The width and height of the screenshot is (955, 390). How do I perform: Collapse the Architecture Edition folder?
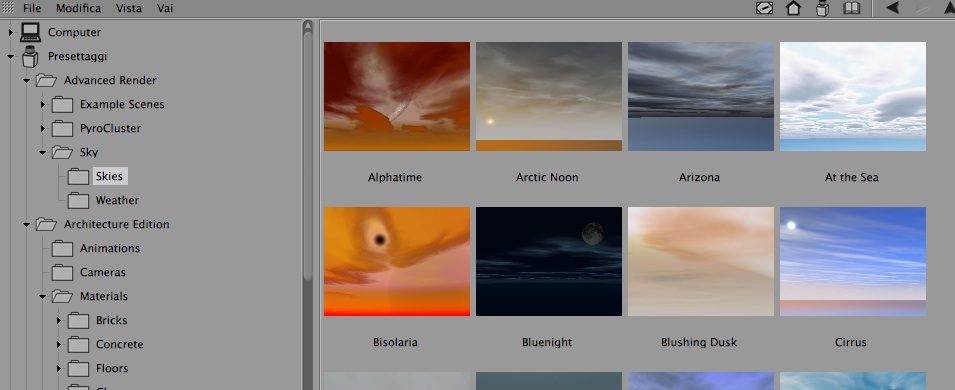26,224
